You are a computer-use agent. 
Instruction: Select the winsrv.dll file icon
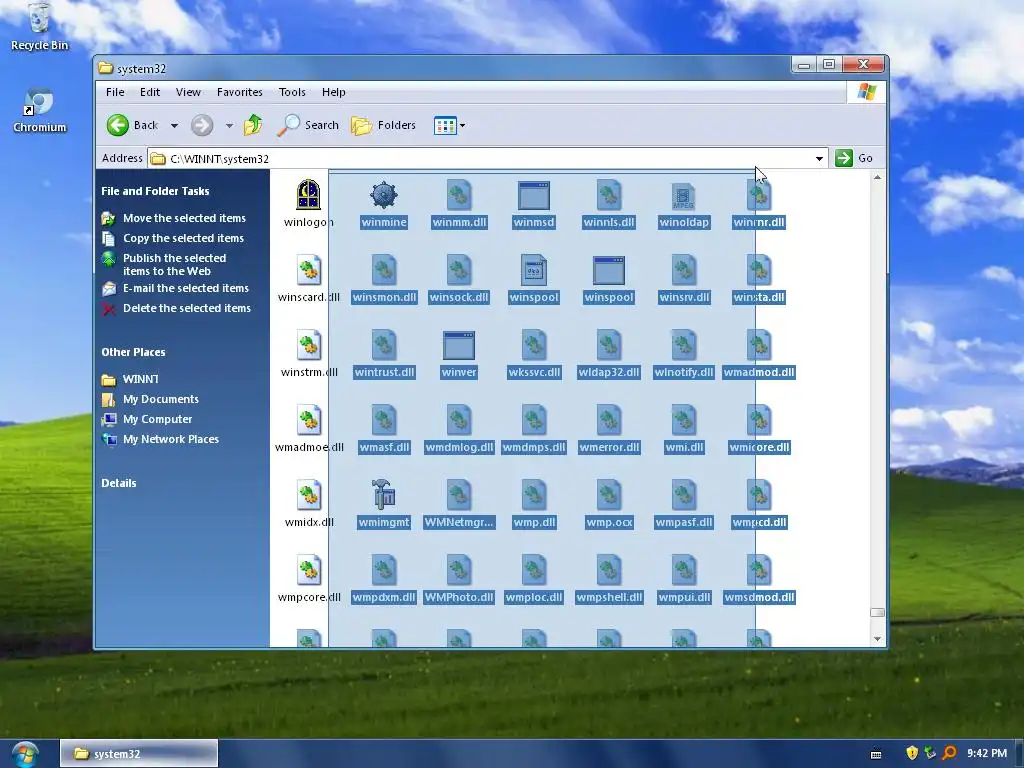(x=684, y=270)
